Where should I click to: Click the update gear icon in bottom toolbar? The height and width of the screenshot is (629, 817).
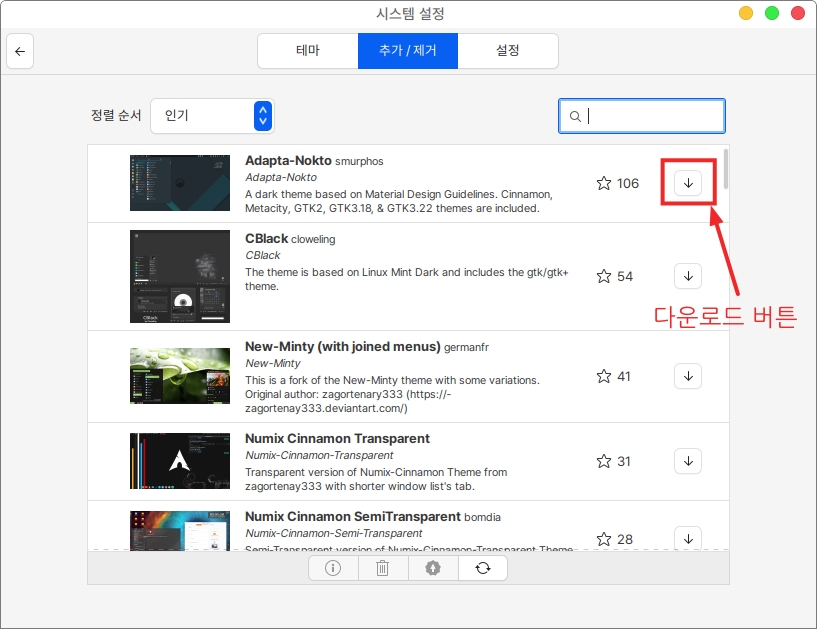pyautogui.click(x=433, y=568)
